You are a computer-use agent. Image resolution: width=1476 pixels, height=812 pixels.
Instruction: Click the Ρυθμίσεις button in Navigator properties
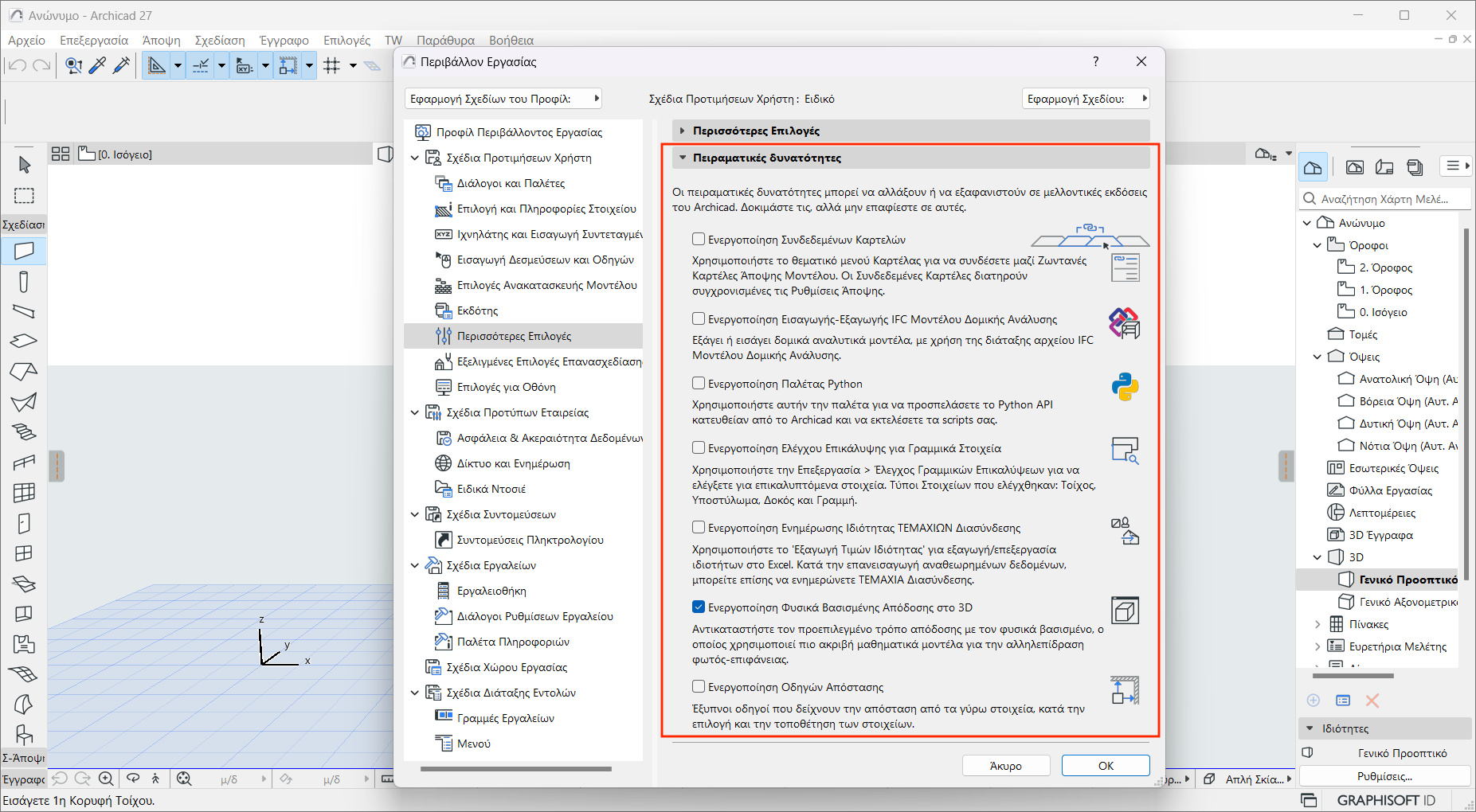click(x=1384, y=776)
